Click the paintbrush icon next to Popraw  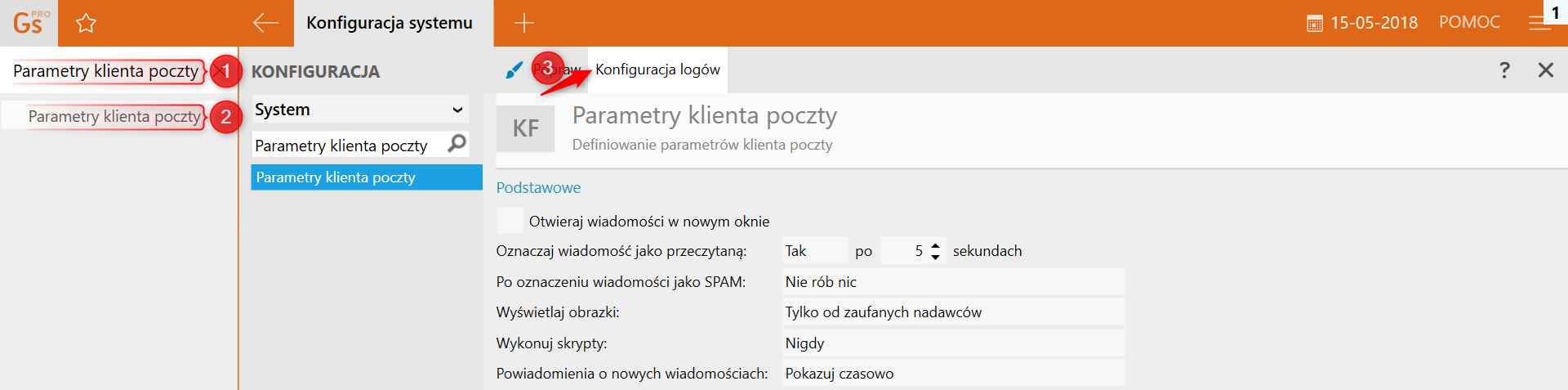click(514, 70)
